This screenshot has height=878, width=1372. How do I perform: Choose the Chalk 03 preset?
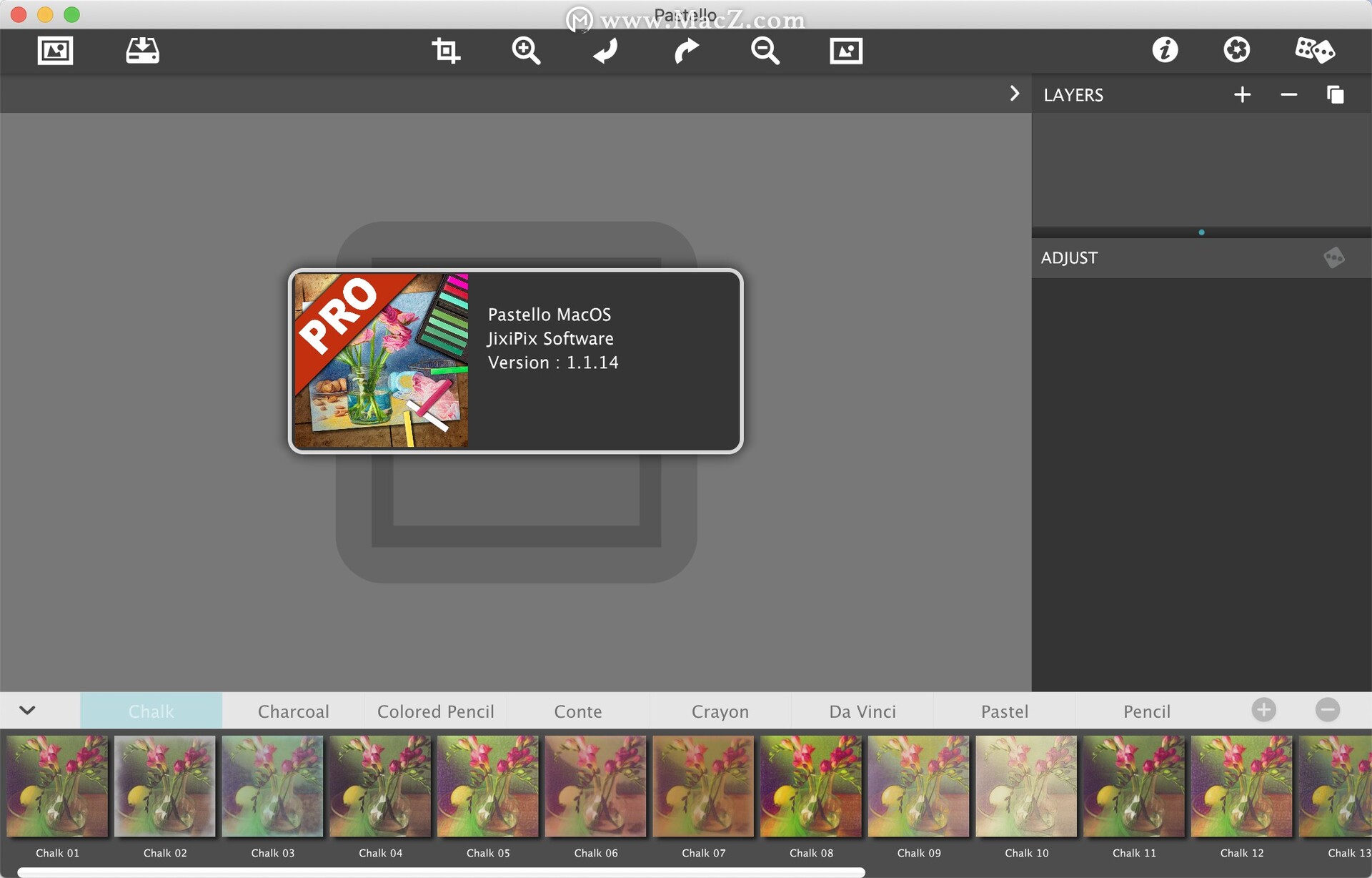pos(272,786)
